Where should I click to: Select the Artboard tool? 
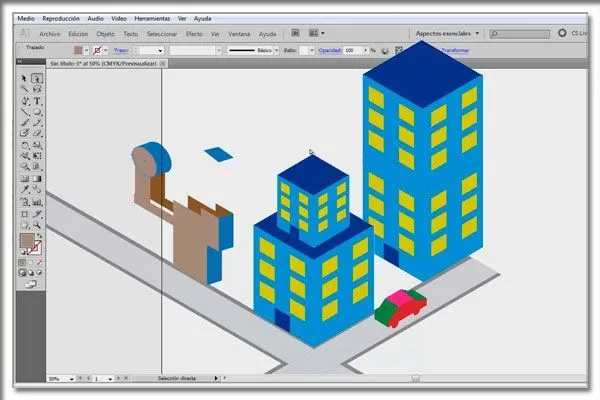[x=25, y=214]
